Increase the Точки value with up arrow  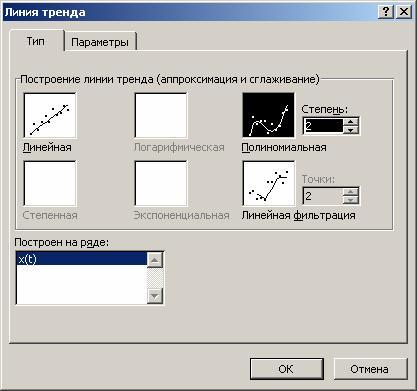point(350,192)
